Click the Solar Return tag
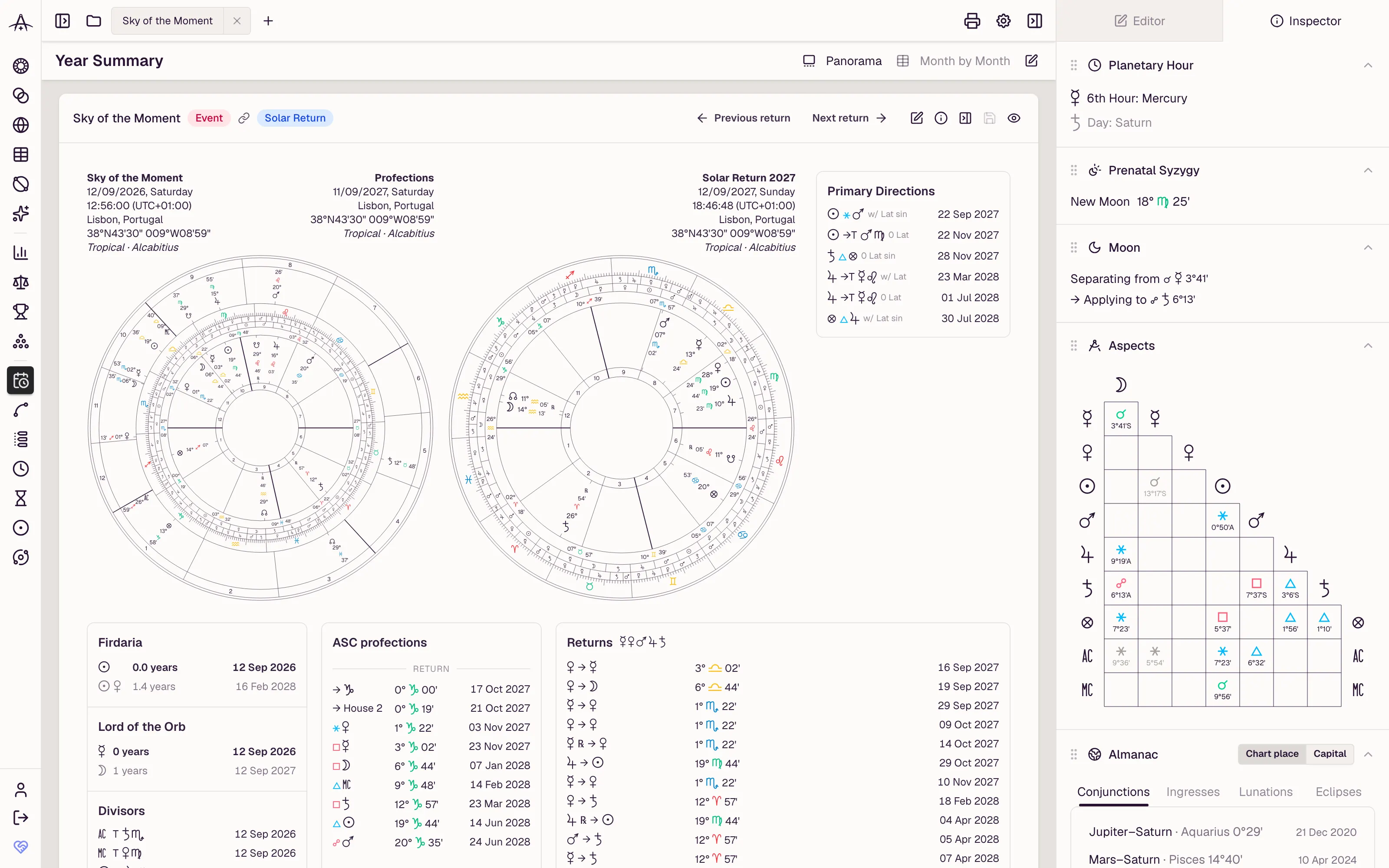 (x=295, y=118)
